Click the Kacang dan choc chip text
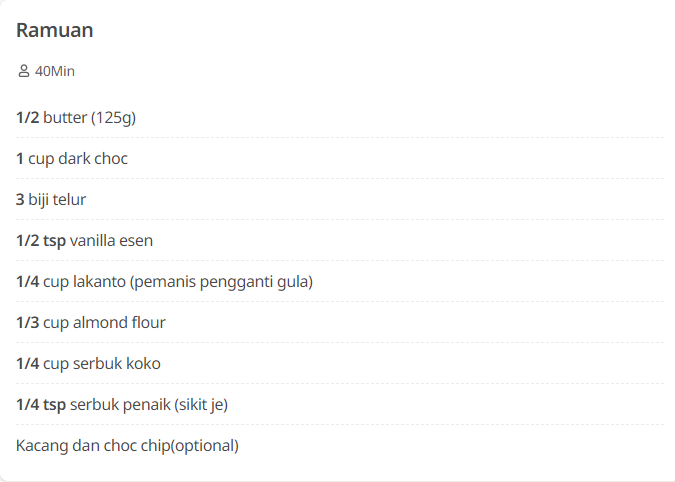This screenshot has width=675, height=482. pyautogui.click(x=92, y=446)
